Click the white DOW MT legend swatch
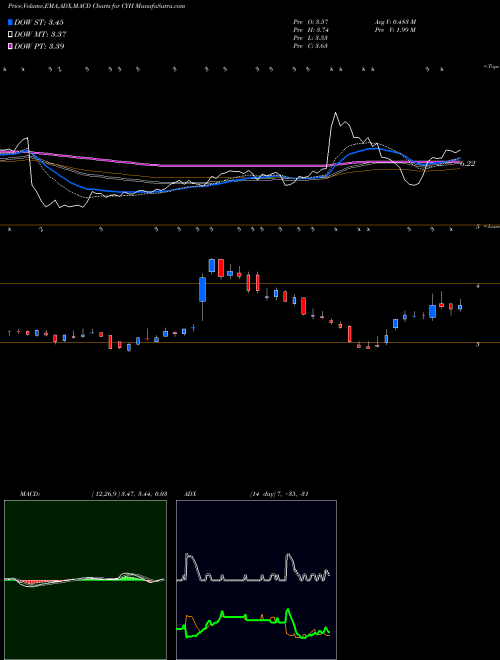500x660 pixels. pos(10,34)
